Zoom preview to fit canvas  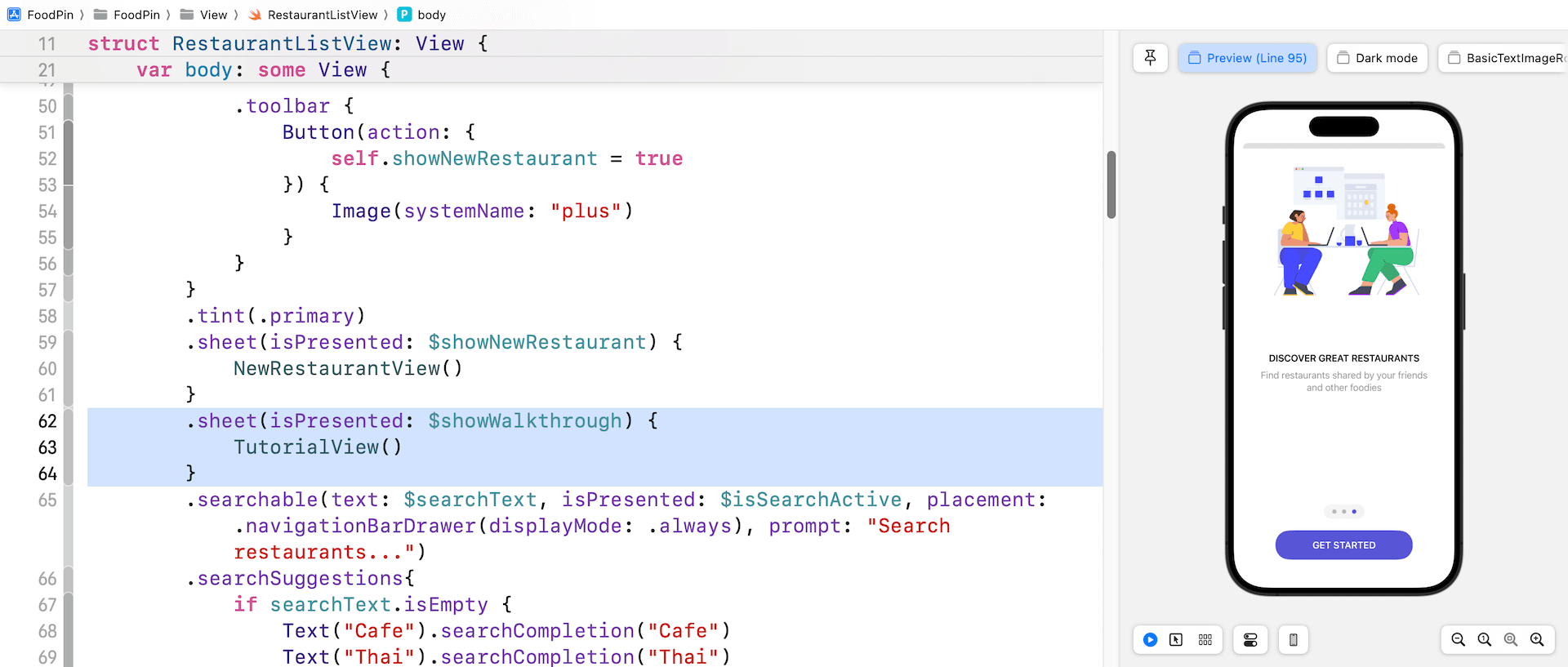click(1510, 640)
